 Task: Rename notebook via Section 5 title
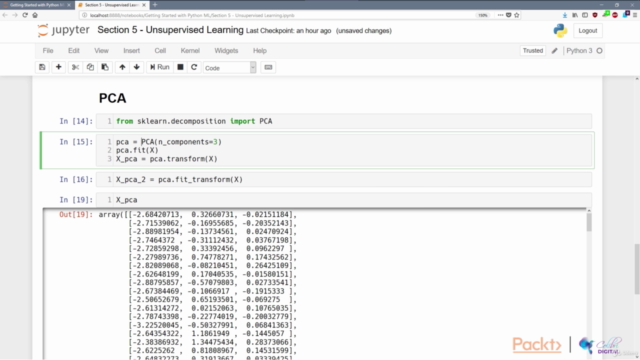(170, 30)
